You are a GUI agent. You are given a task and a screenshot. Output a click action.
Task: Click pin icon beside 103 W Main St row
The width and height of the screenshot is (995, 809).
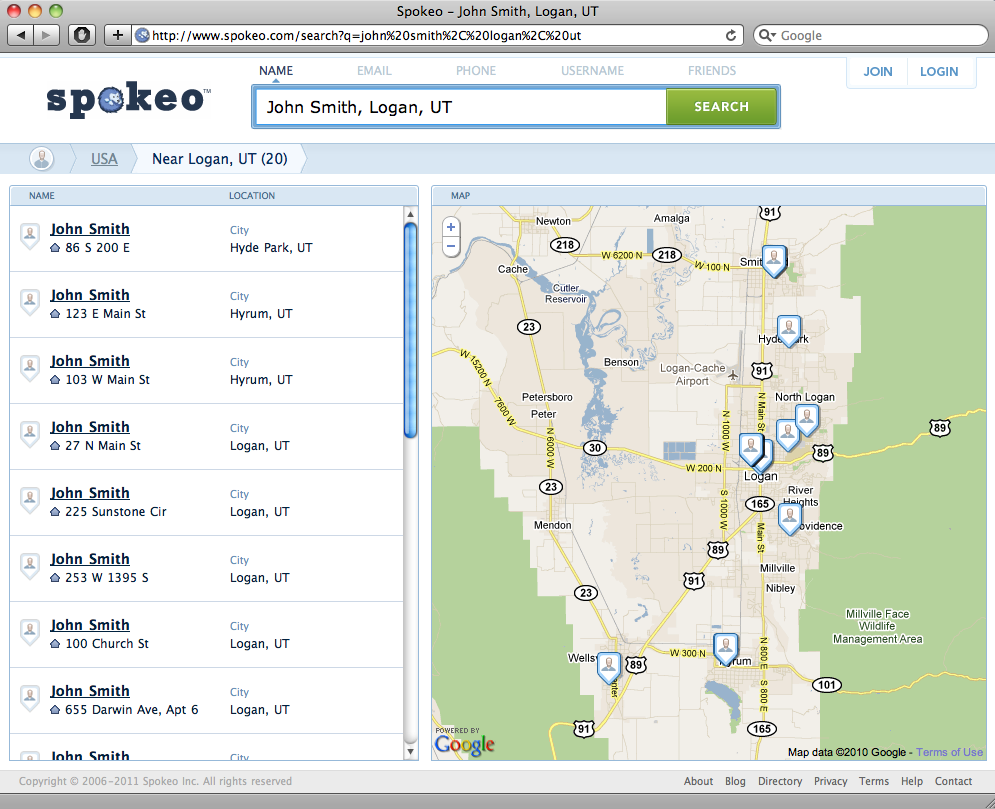coord(30,368)
